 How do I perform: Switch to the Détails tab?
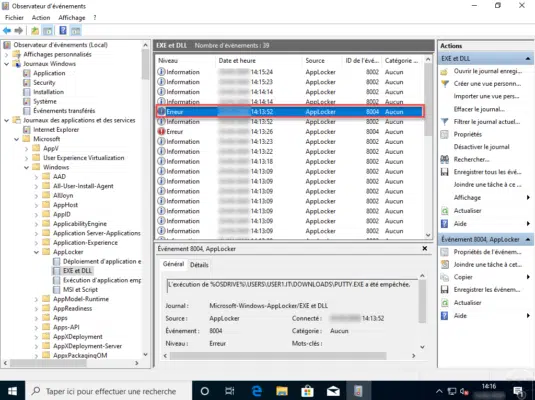199,265
